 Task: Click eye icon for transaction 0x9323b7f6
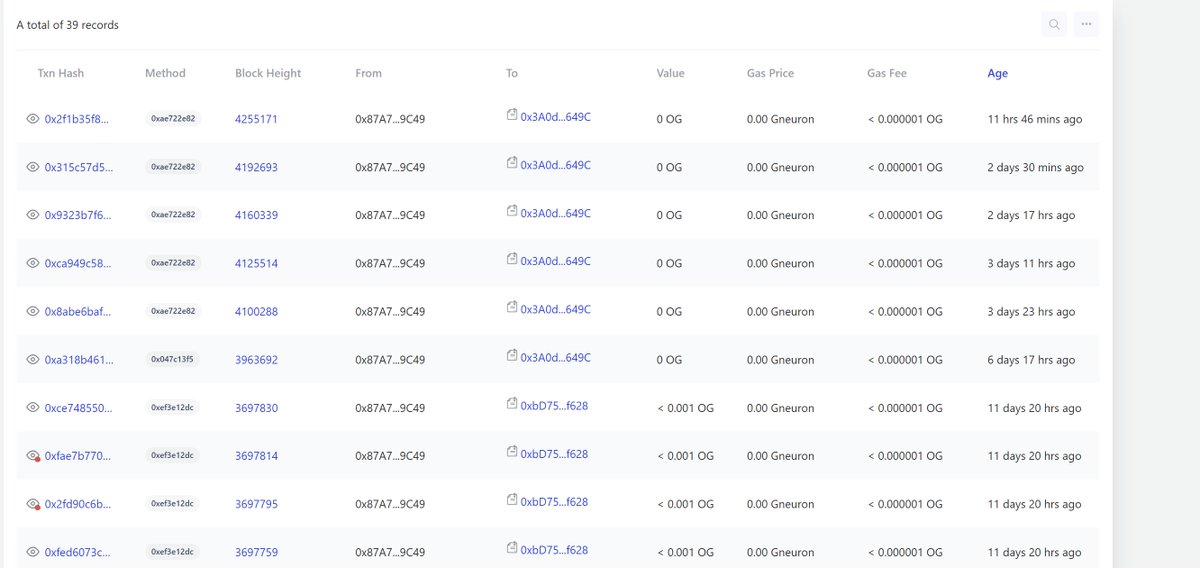click(x=33, y=215)
